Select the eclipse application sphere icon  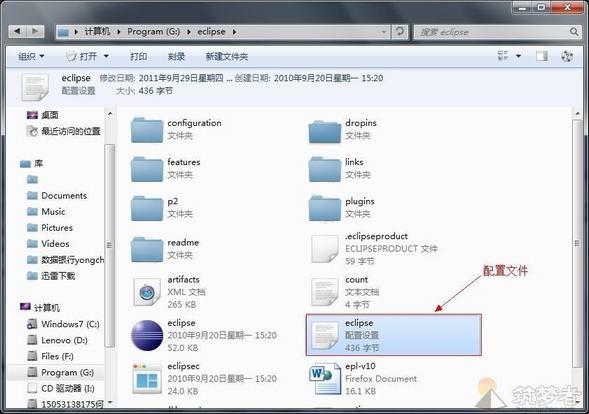click(x=147, y=335)
